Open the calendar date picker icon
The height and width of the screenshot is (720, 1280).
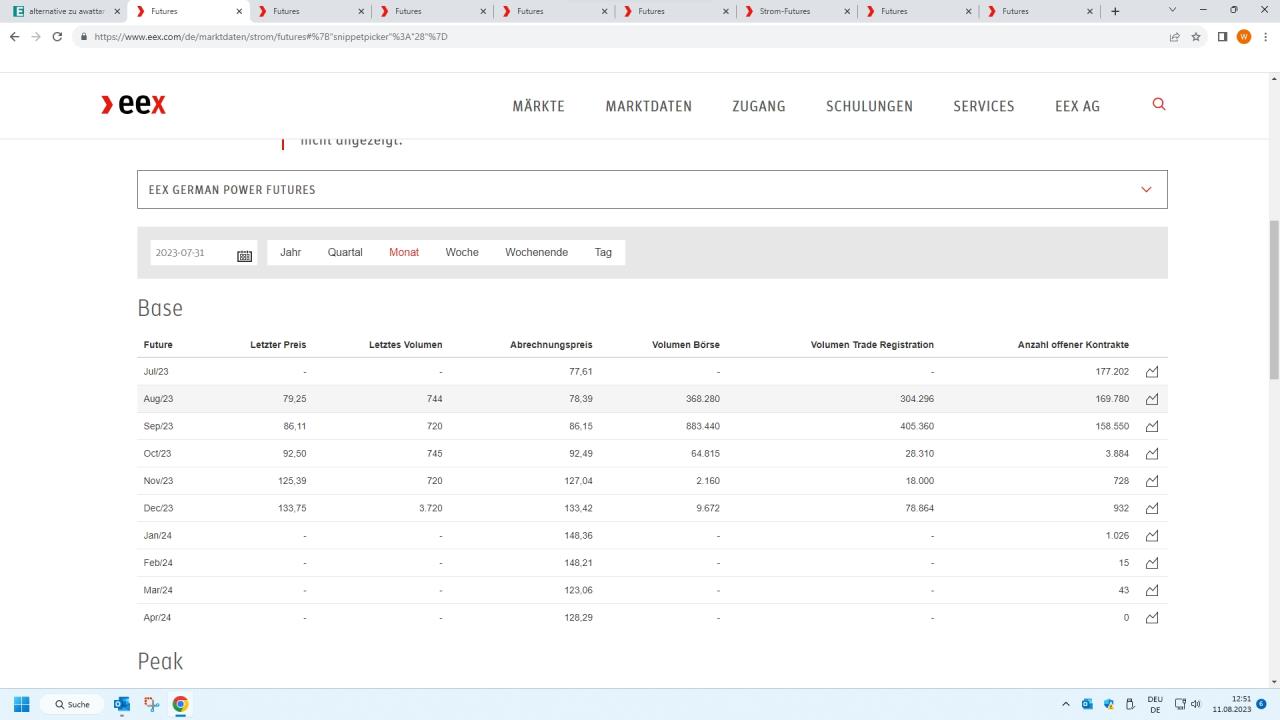click(x=244, y=255)
